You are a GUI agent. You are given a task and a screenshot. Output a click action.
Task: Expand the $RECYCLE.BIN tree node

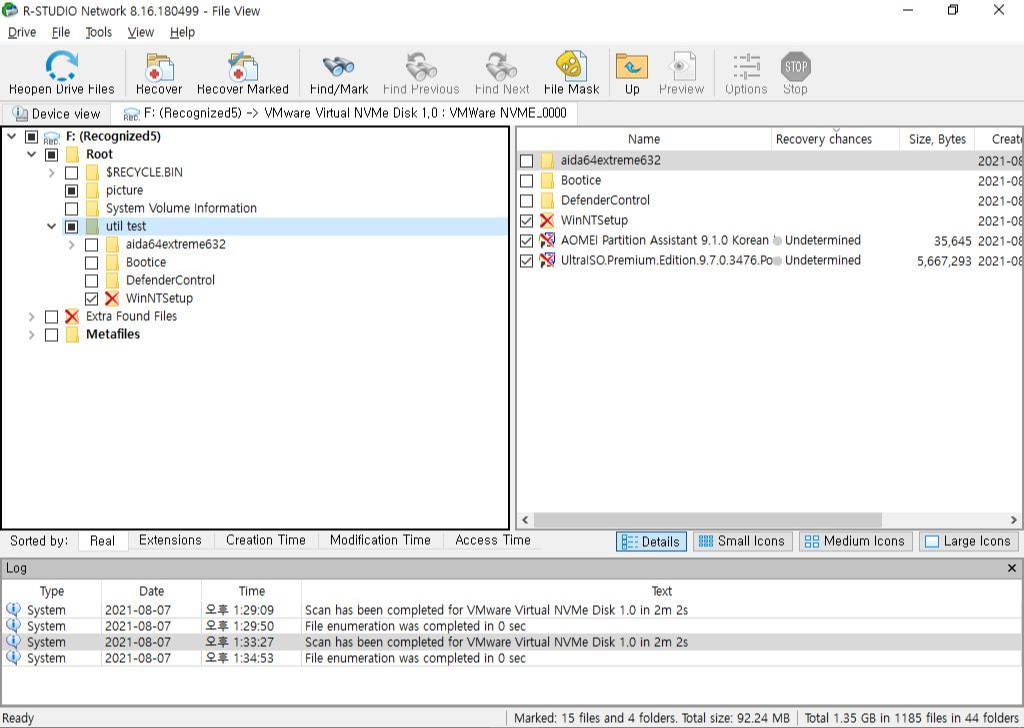click(52, 173)
